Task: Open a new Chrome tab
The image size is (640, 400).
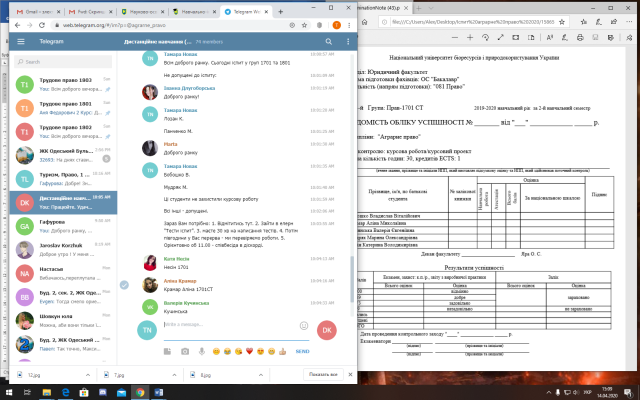Action: click(x=280, y=12)
